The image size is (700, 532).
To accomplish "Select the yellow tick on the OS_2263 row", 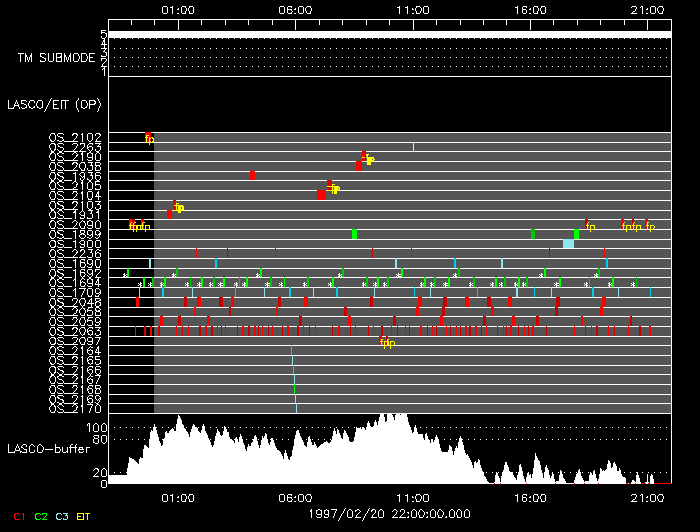I will 413,147.
